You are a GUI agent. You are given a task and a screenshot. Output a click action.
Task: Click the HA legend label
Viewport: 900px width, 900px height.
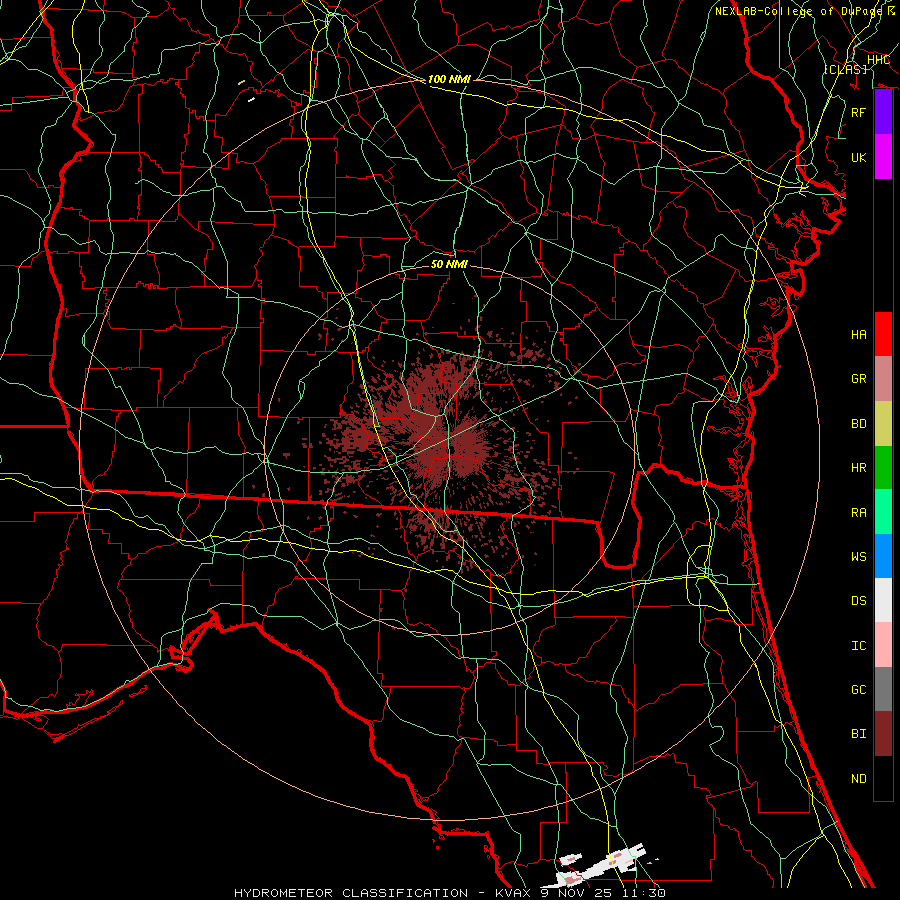pos(859,335)
